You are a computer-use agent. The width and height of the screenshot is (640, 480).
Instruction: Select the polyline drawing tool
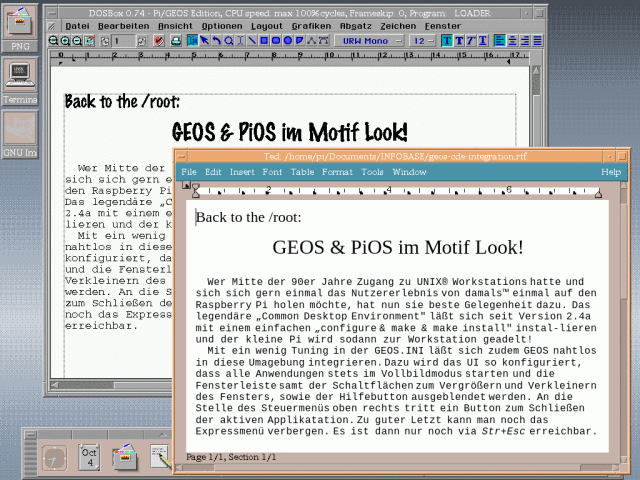point(311,41)
